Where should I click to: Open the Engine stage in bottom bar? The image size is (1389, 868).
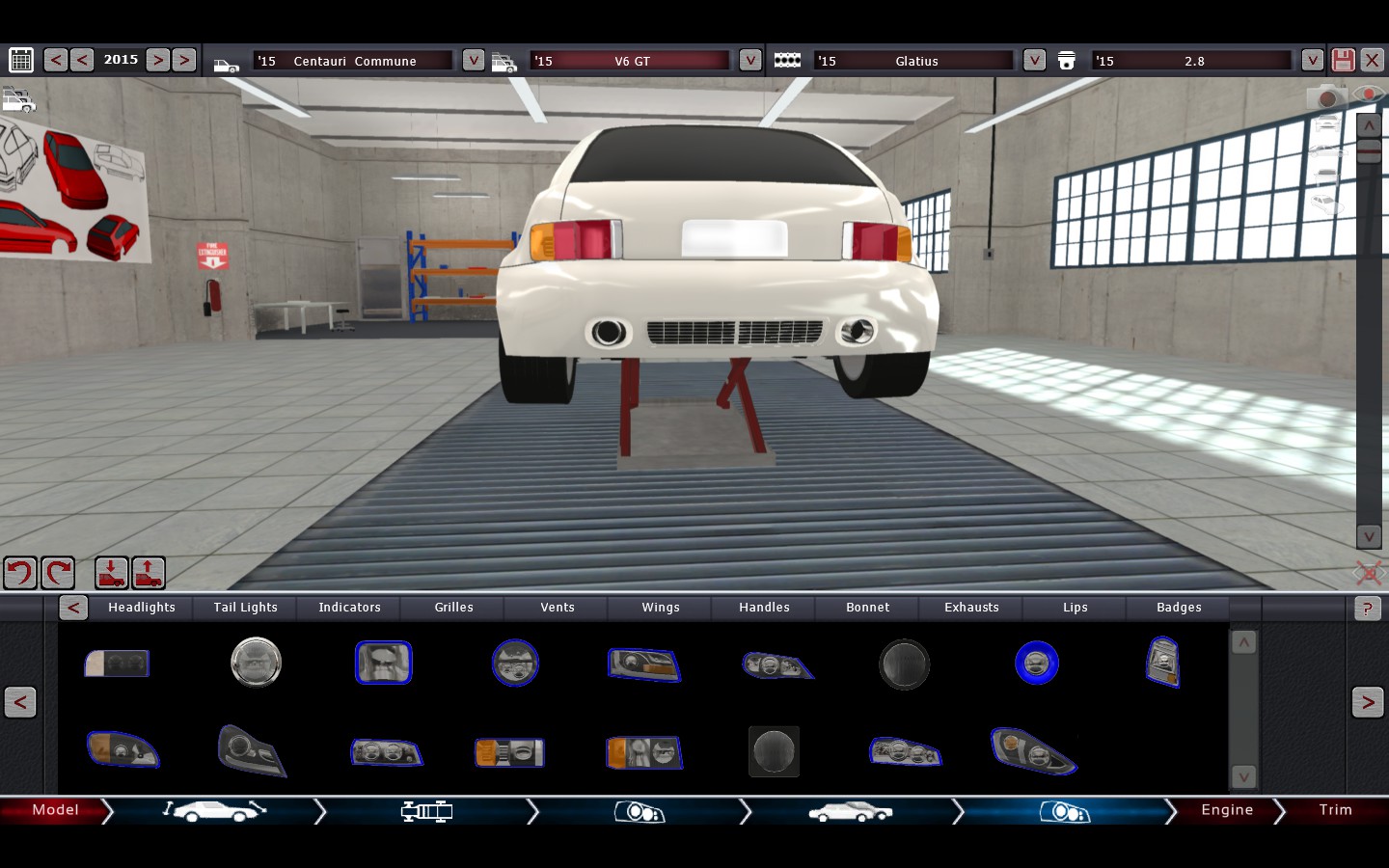tap(1227, 810)
